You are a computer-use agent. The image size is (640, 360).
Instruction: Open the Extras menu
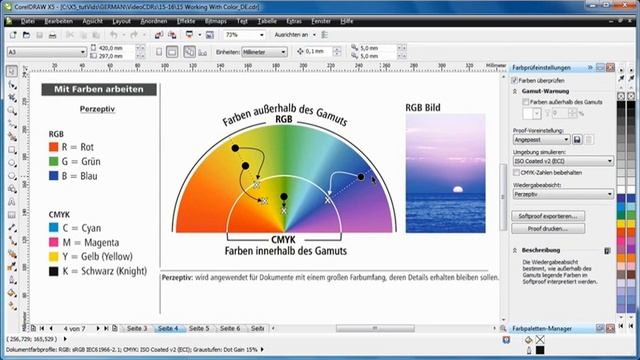[294, 21]
